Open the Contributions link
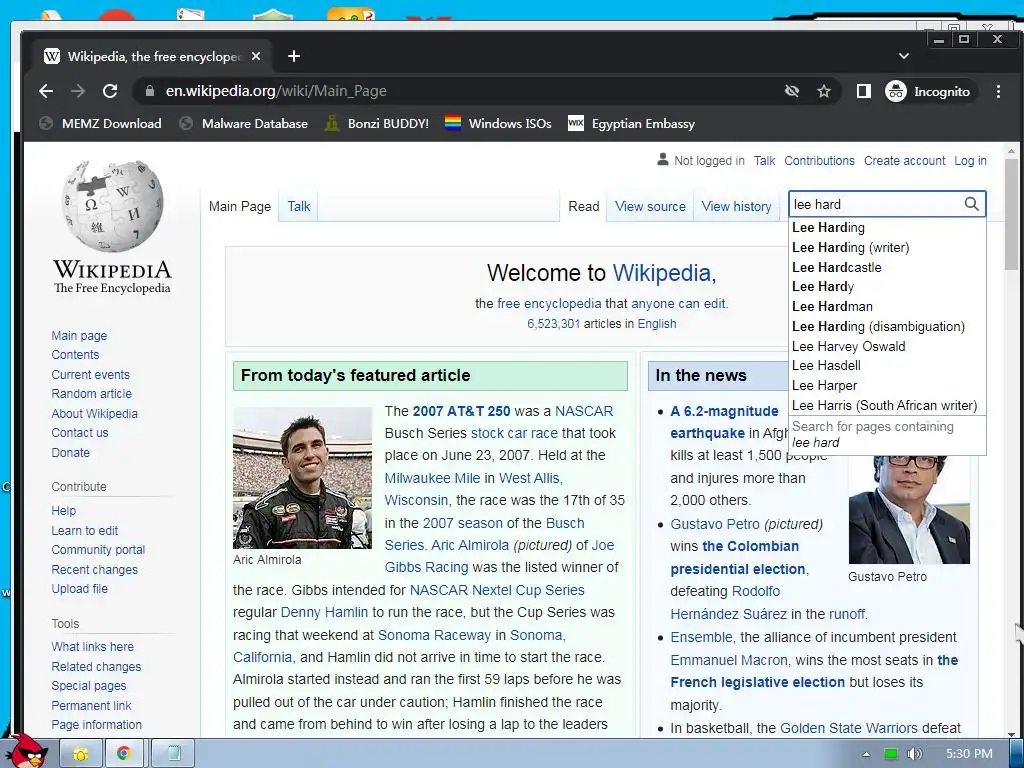Viewport: 1024px width, 768px height. tap(819, 161)
